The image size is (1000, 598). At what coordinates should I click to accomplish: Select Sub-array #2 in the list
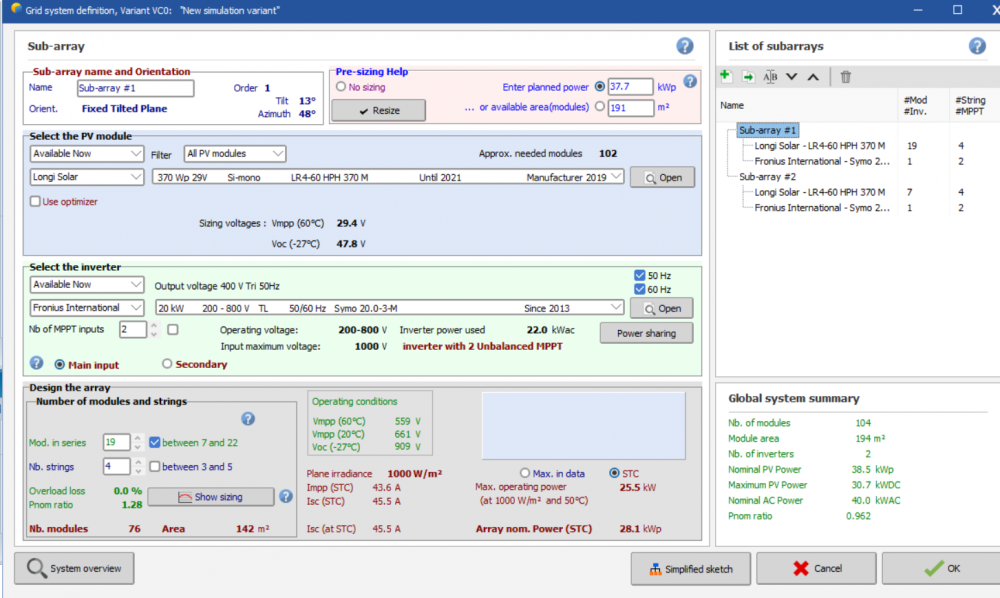coord(767,176)
